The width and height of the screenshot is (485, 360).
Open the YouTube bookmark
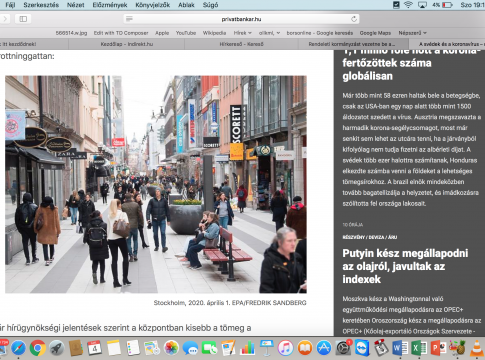[x=186, y=33]
